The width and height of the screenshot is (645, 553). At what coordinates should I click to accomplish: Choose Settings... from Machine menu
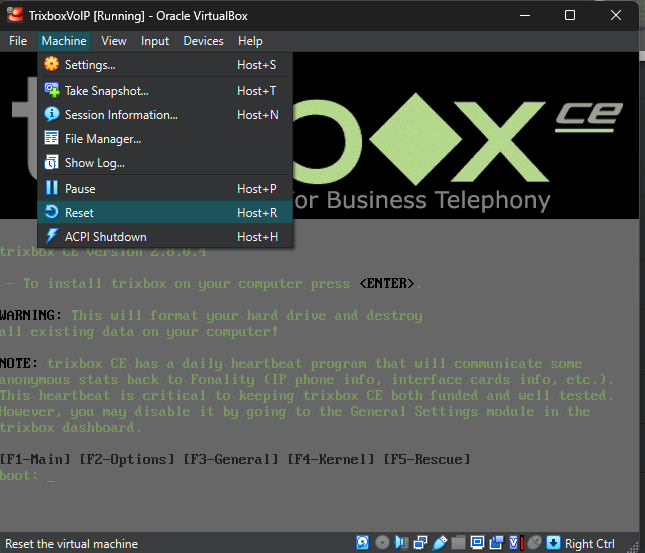165,65
